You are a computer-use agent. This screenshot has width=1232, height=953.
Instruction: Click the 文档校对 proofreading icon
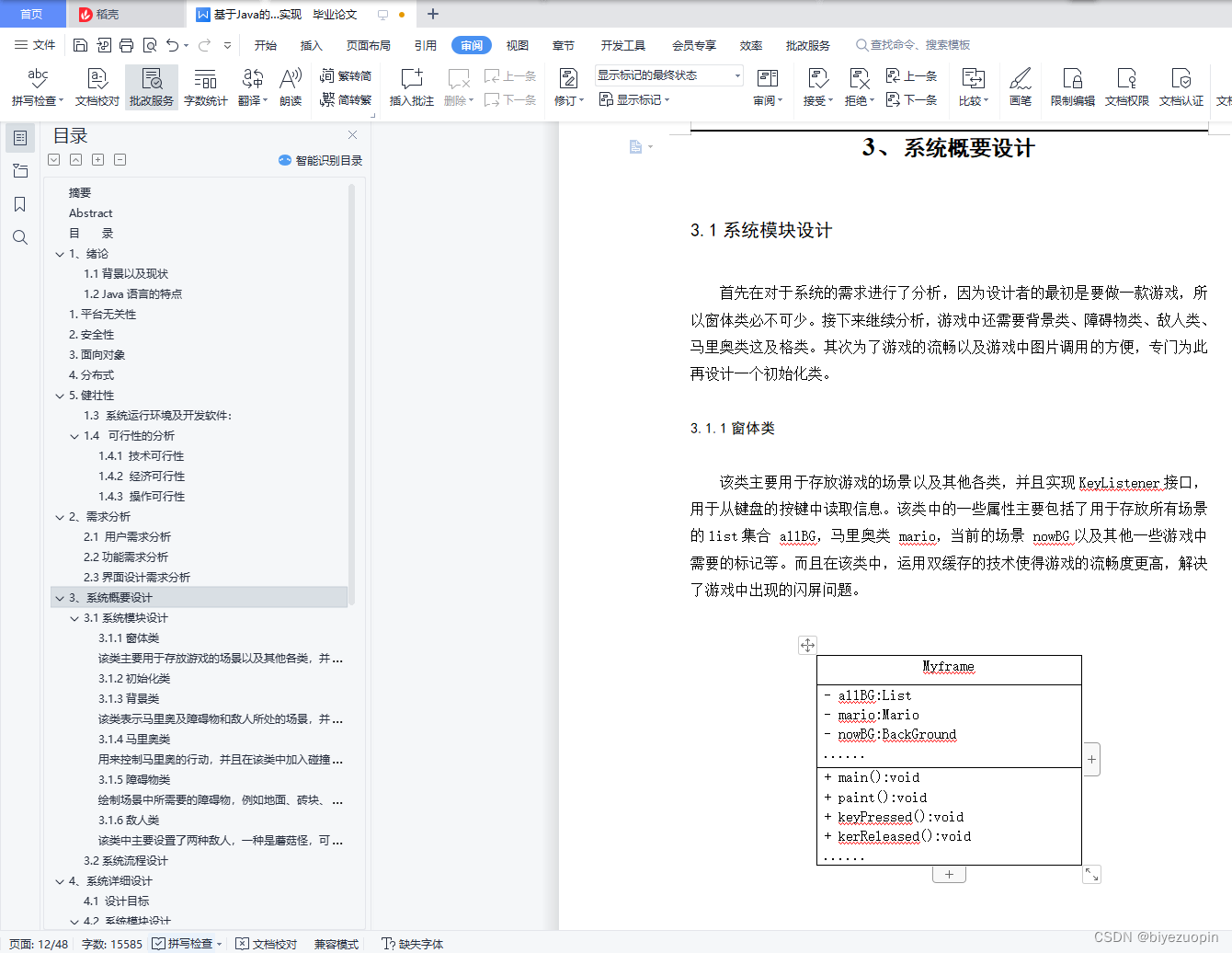pos(97,86)
